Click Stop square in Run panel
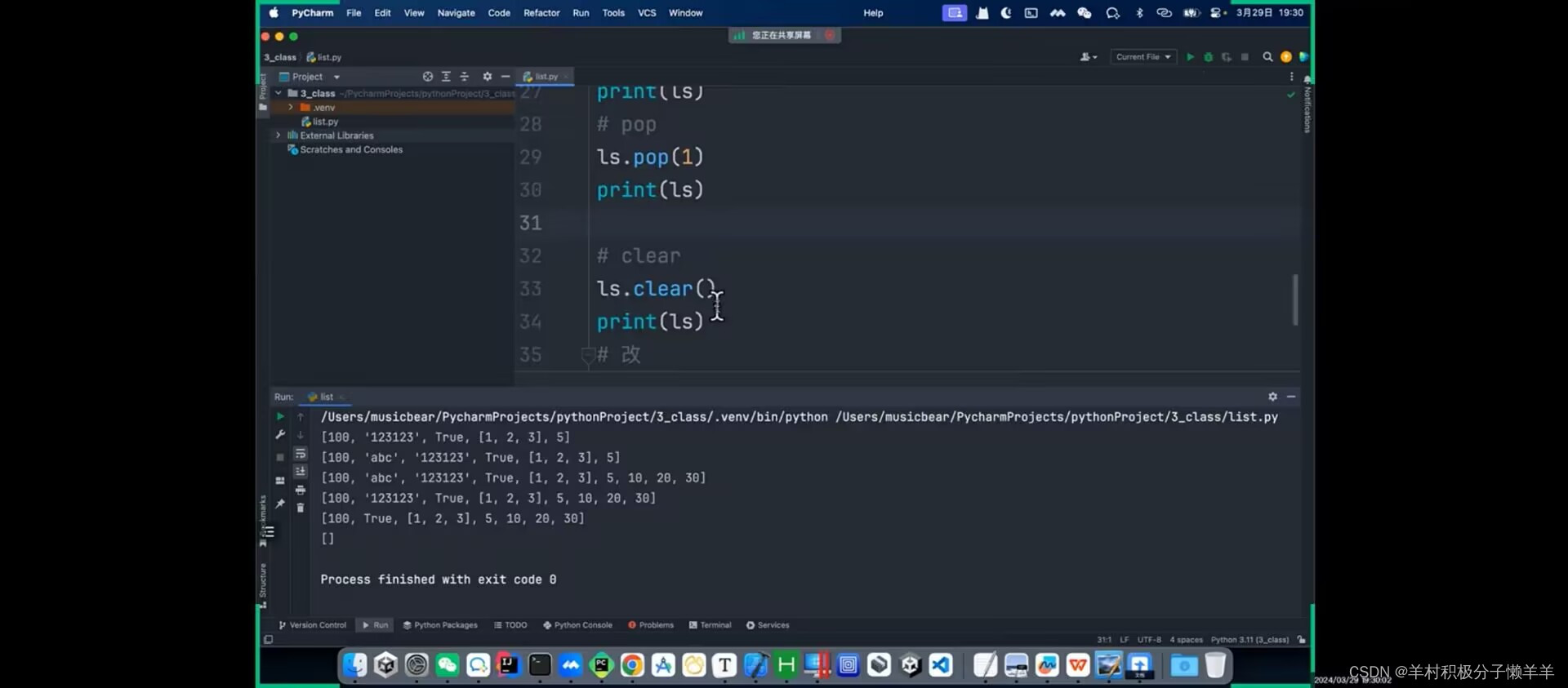The width and height of the screenshot is (1568, 688). pyautogui.click(x=280, y=457)
